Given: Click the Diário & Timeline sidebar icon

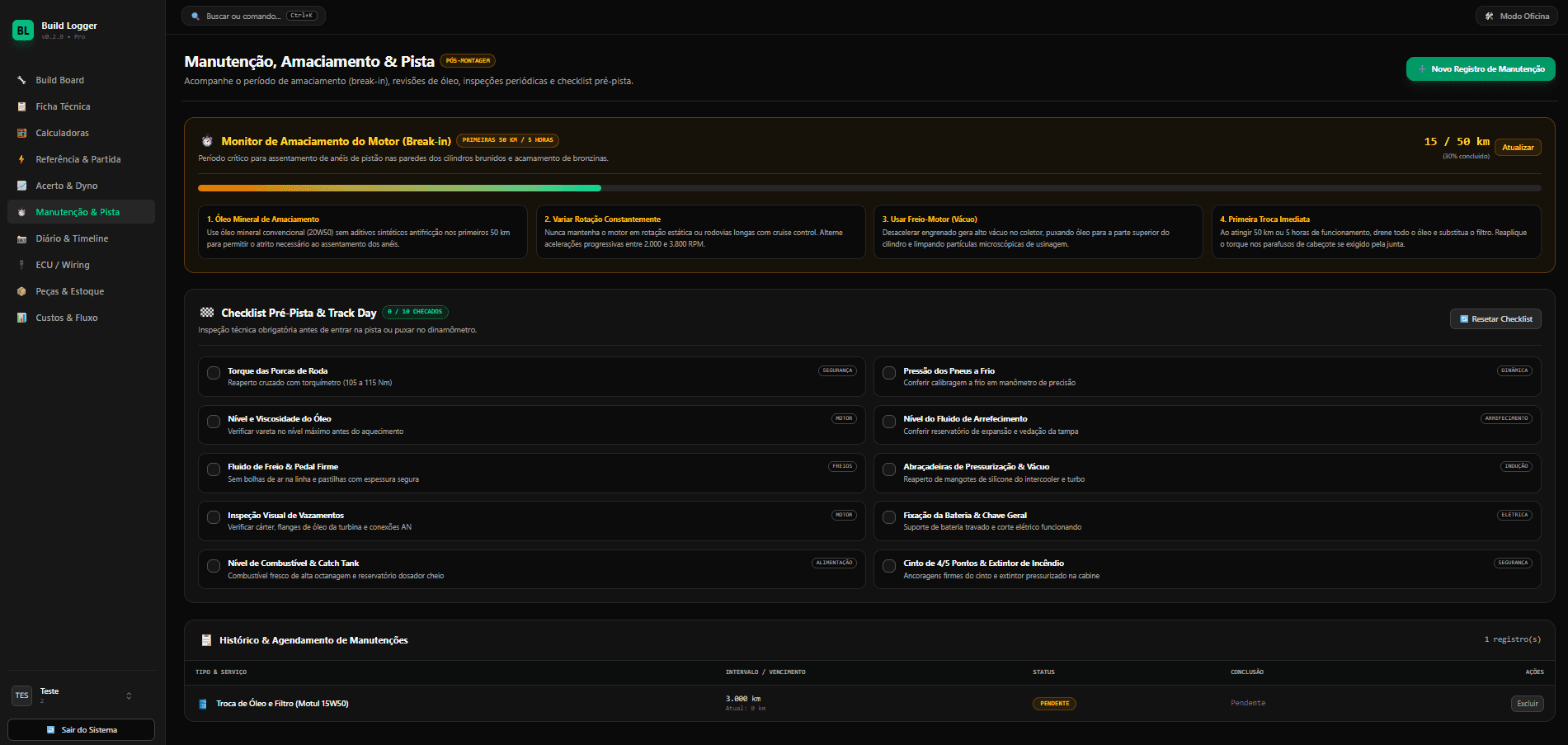Looking at the screenshot, I should [x=21, y=238].
